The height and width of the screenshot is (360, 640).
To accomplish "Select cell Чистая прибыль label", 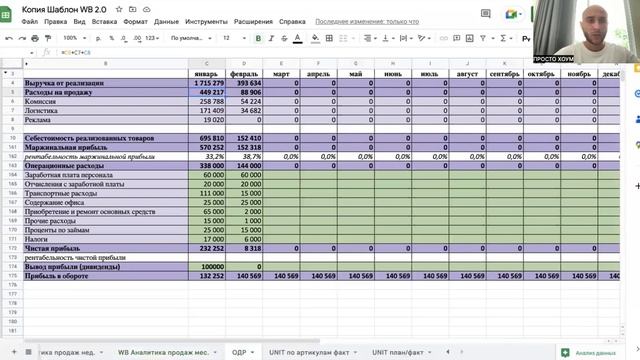I will tap(106, 248).
